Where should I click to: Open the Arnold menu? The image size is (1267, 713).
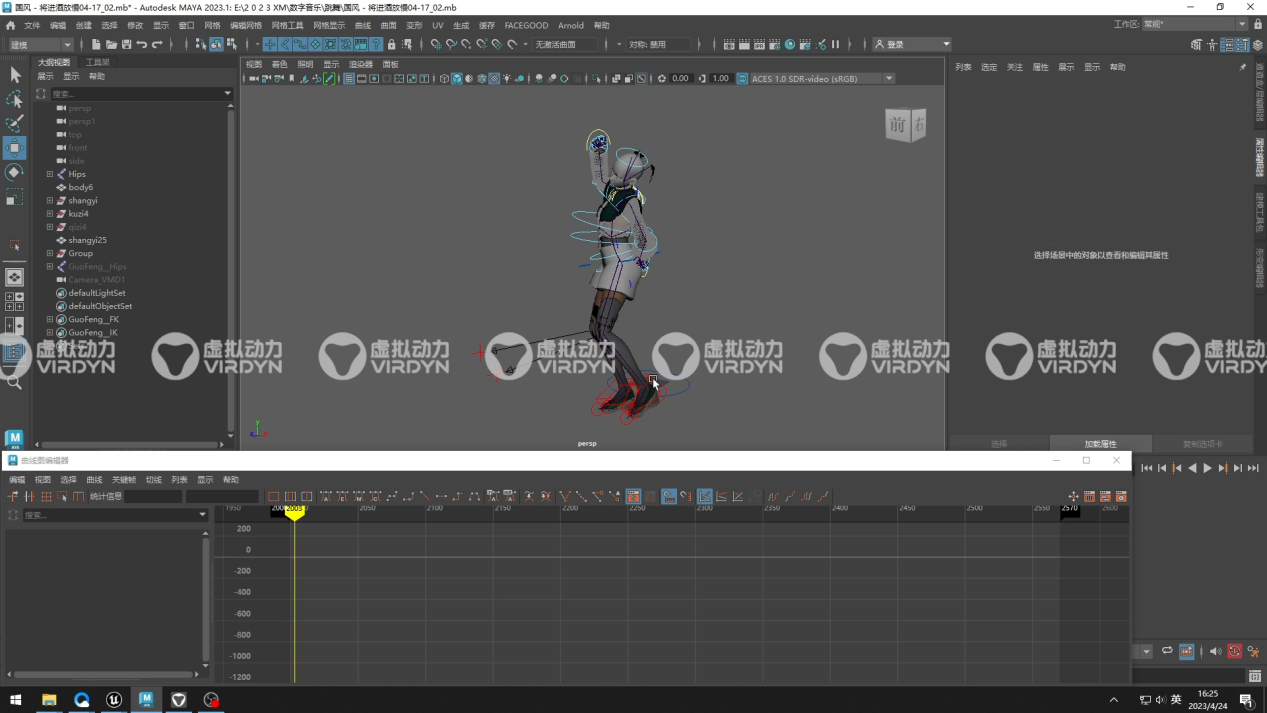click(570, 25)
